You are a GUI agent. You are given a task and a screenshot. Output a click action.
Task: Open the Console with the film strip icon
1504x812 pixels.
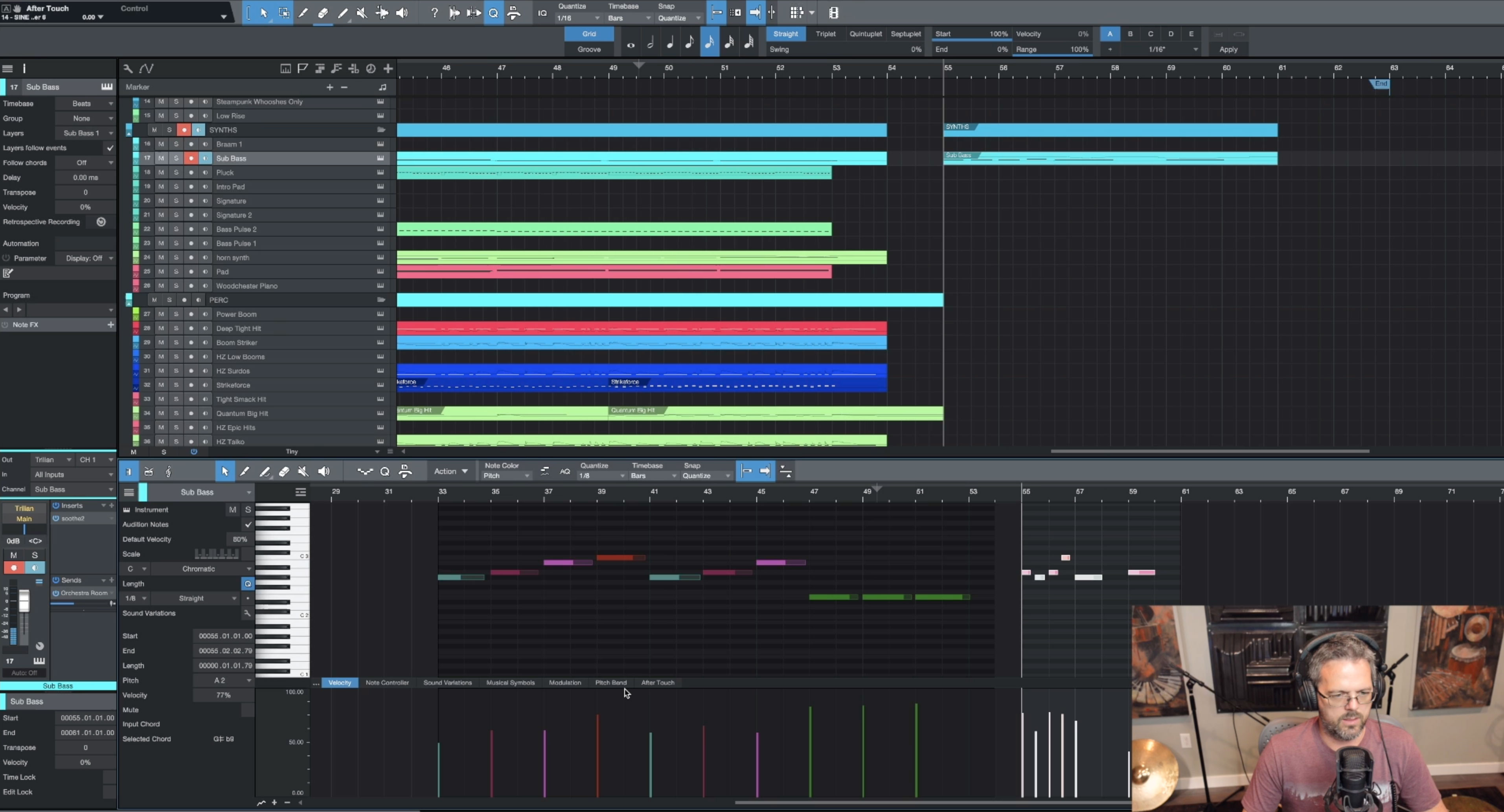tap(833, 13)
